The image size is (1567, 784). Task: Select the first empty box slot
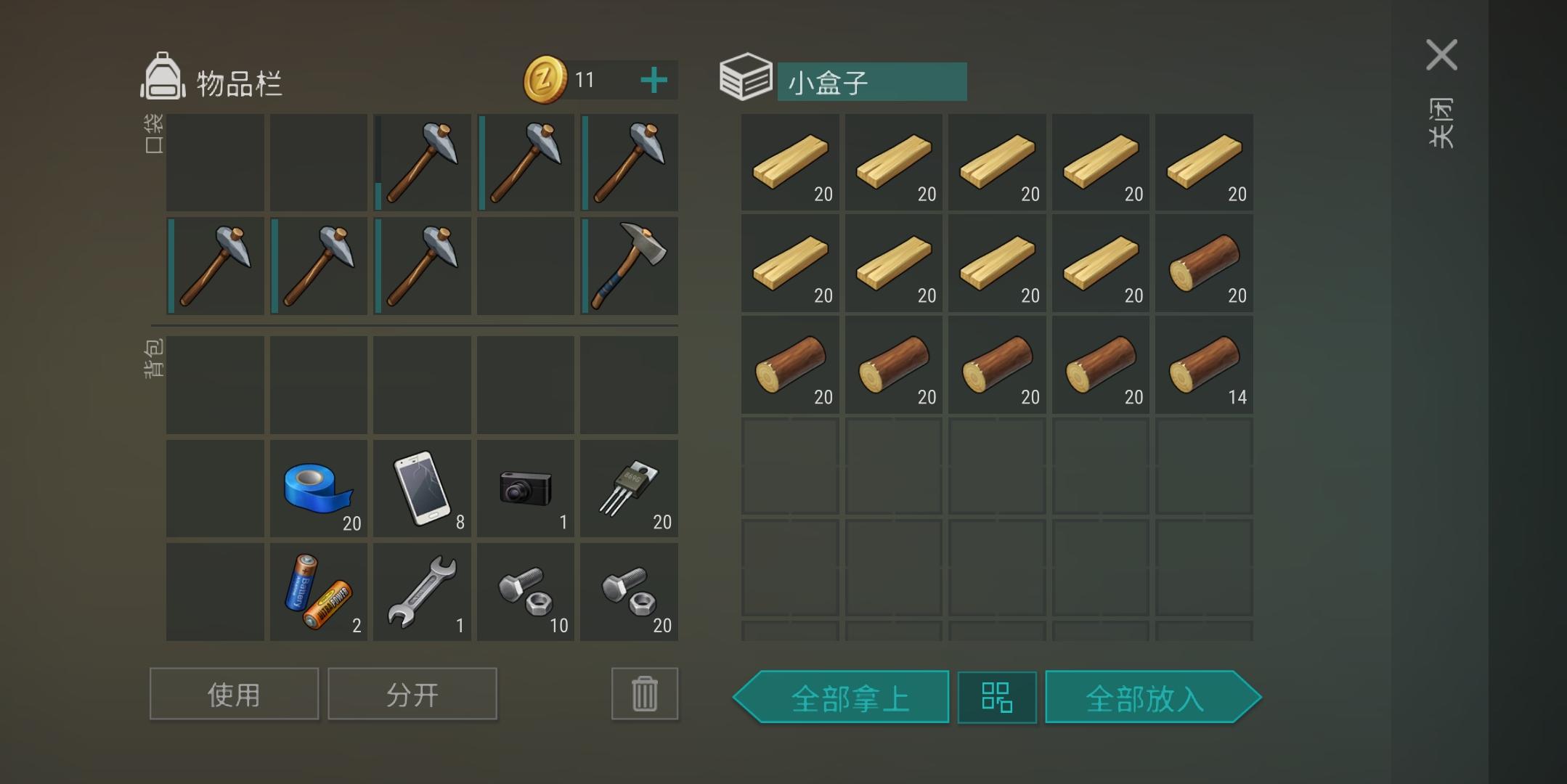point(790,466)
